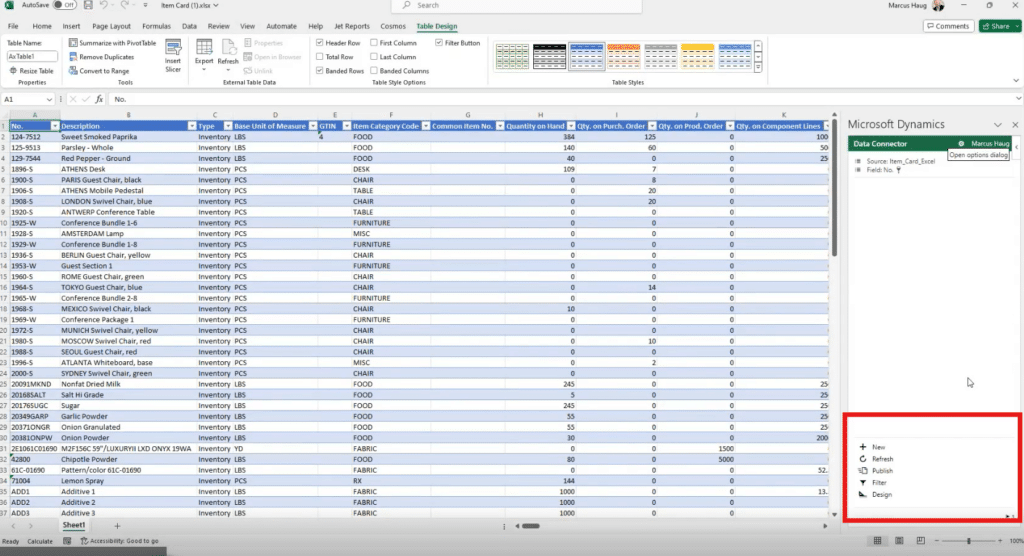Screen dimensions: 1024x556
Task: Click the zoom slider in status bar
Action: point(968,541)
